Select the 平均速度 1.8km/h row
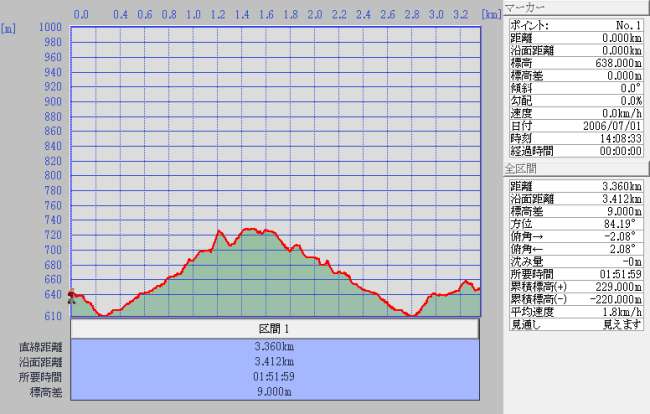 coord(576,311)
